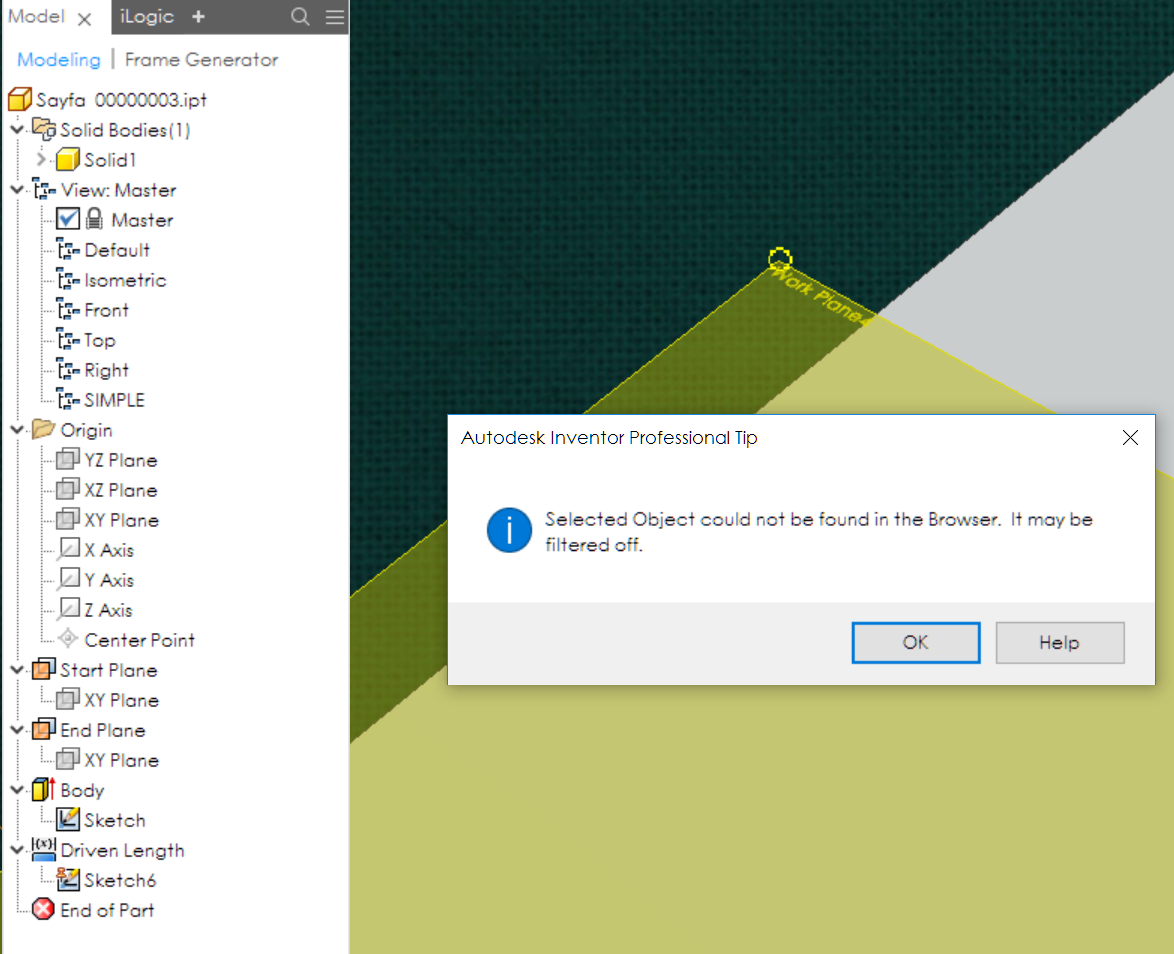The image size is (1174, 954).
Task: Switch to the iLogic tab
Action: point(146,17)
